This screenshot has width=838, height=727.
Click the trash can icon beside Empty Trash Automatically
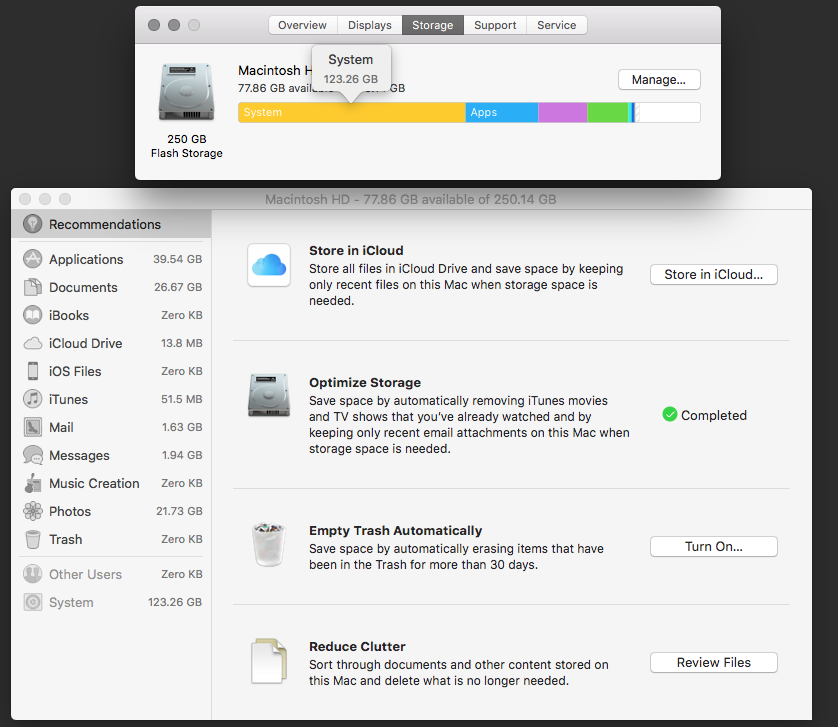tap(269, 545)
